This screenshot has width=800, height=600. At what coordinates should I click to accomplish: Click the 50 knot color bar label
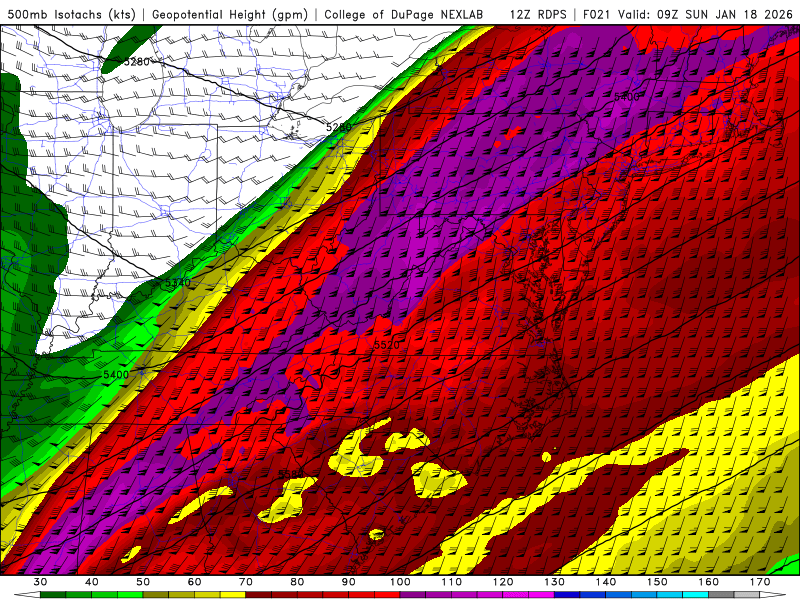coord(143,582)
